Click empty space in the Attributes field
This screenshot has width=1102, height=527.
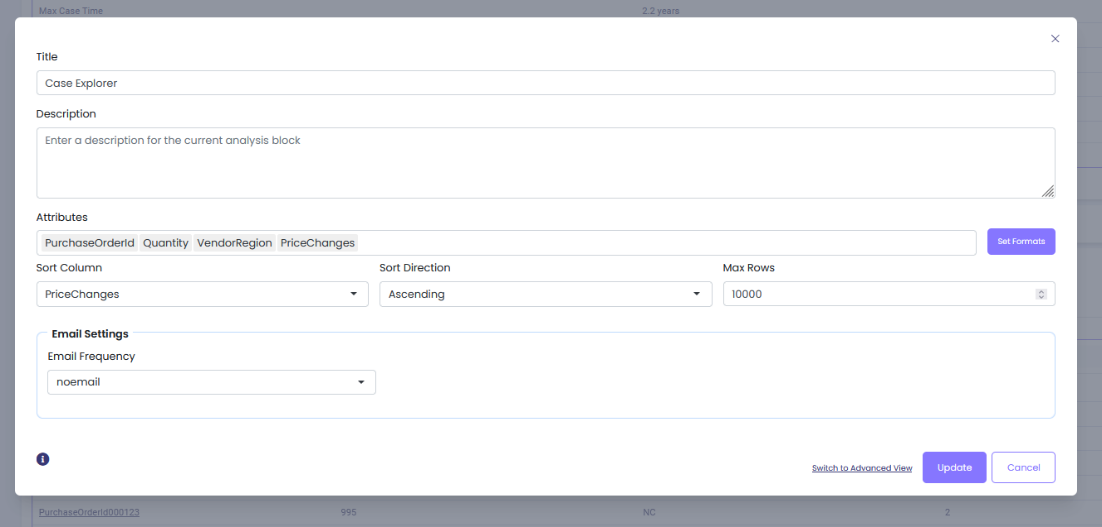(660, 243)
